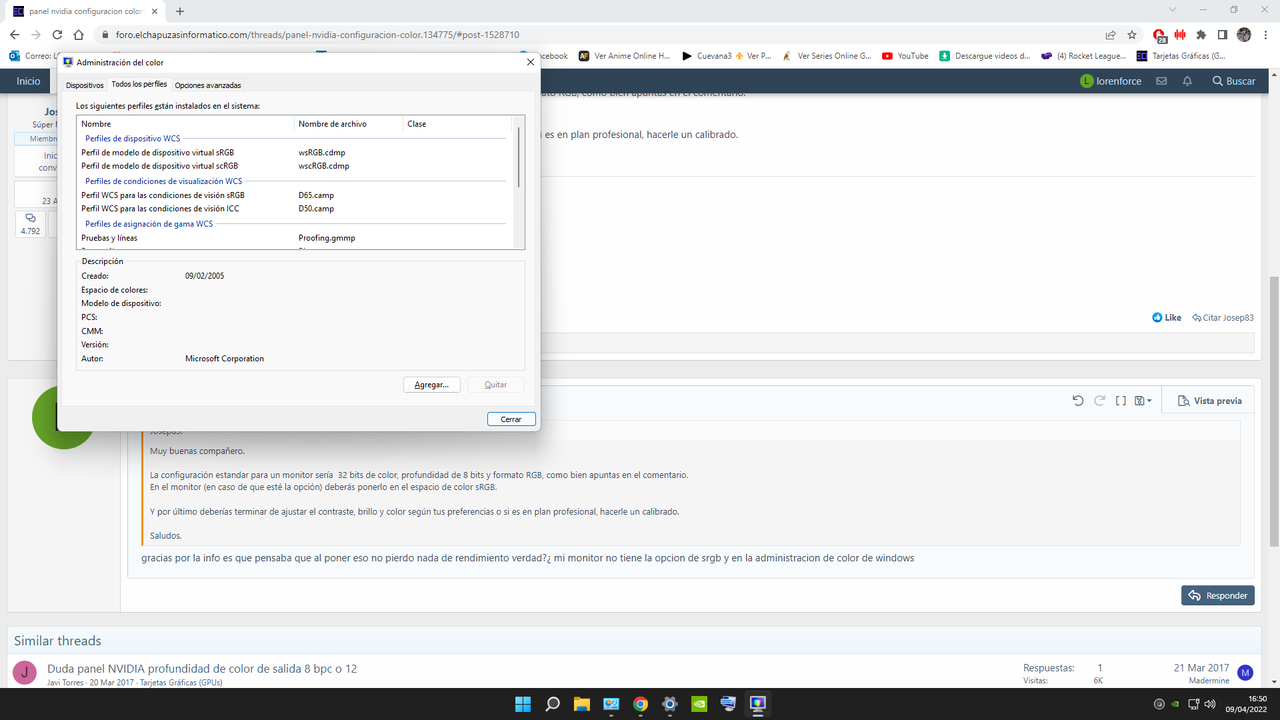
Task: Open Color Management taskbar icon
Action: [758, 704]
